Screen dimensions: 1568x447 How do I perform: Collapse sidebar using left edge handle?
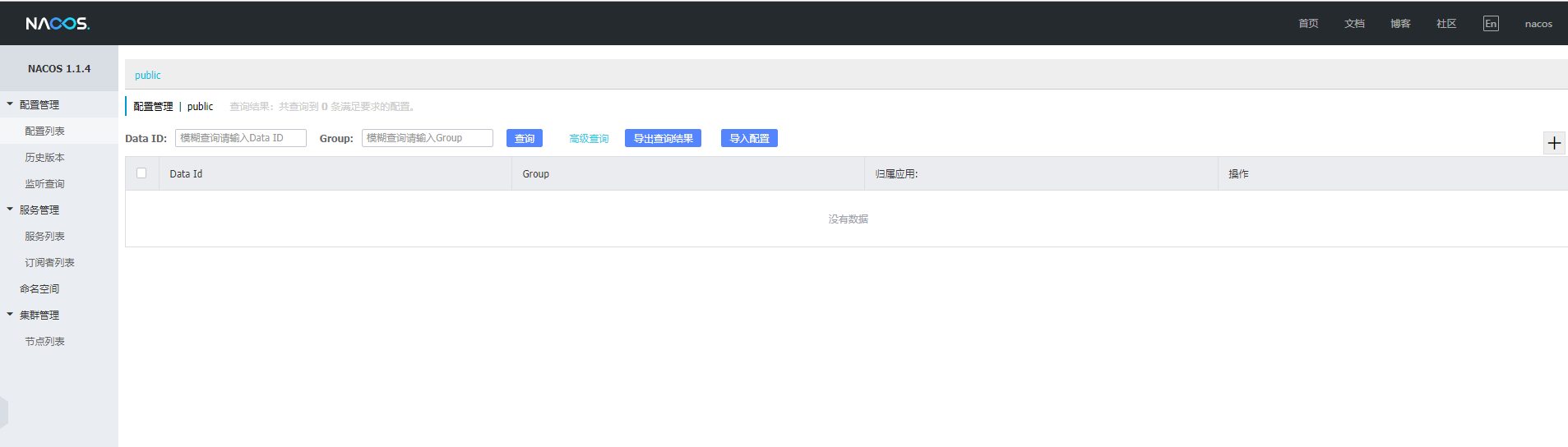[4, 412]
